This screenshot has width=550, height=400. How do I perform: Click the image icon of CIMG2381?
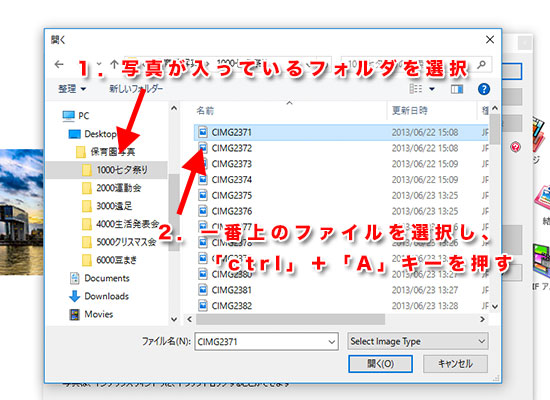(x=203, y=290)
